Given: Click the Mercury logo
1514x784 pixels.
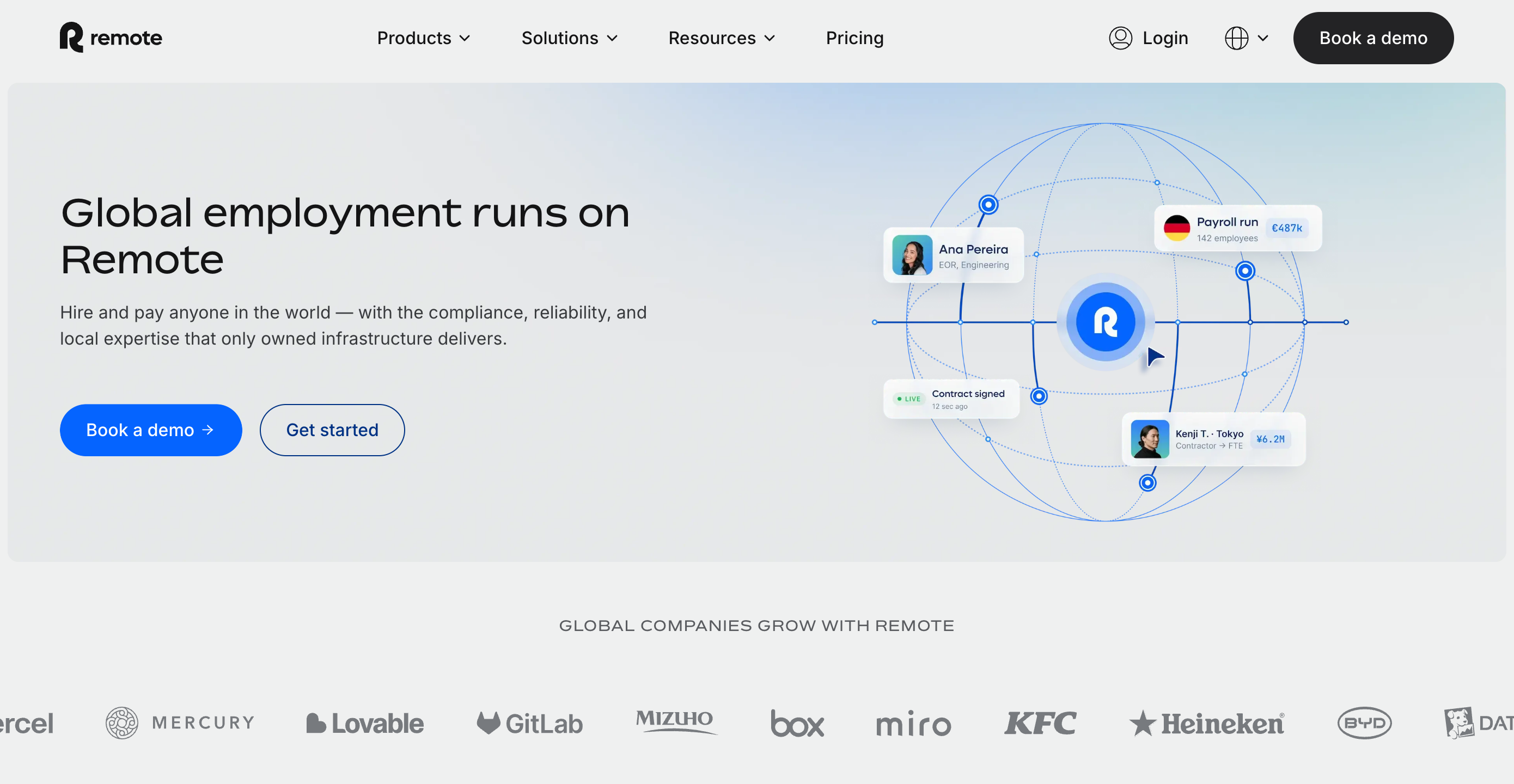Looking at the screenshot, I should pyautogui.click(x=180, y=722).
